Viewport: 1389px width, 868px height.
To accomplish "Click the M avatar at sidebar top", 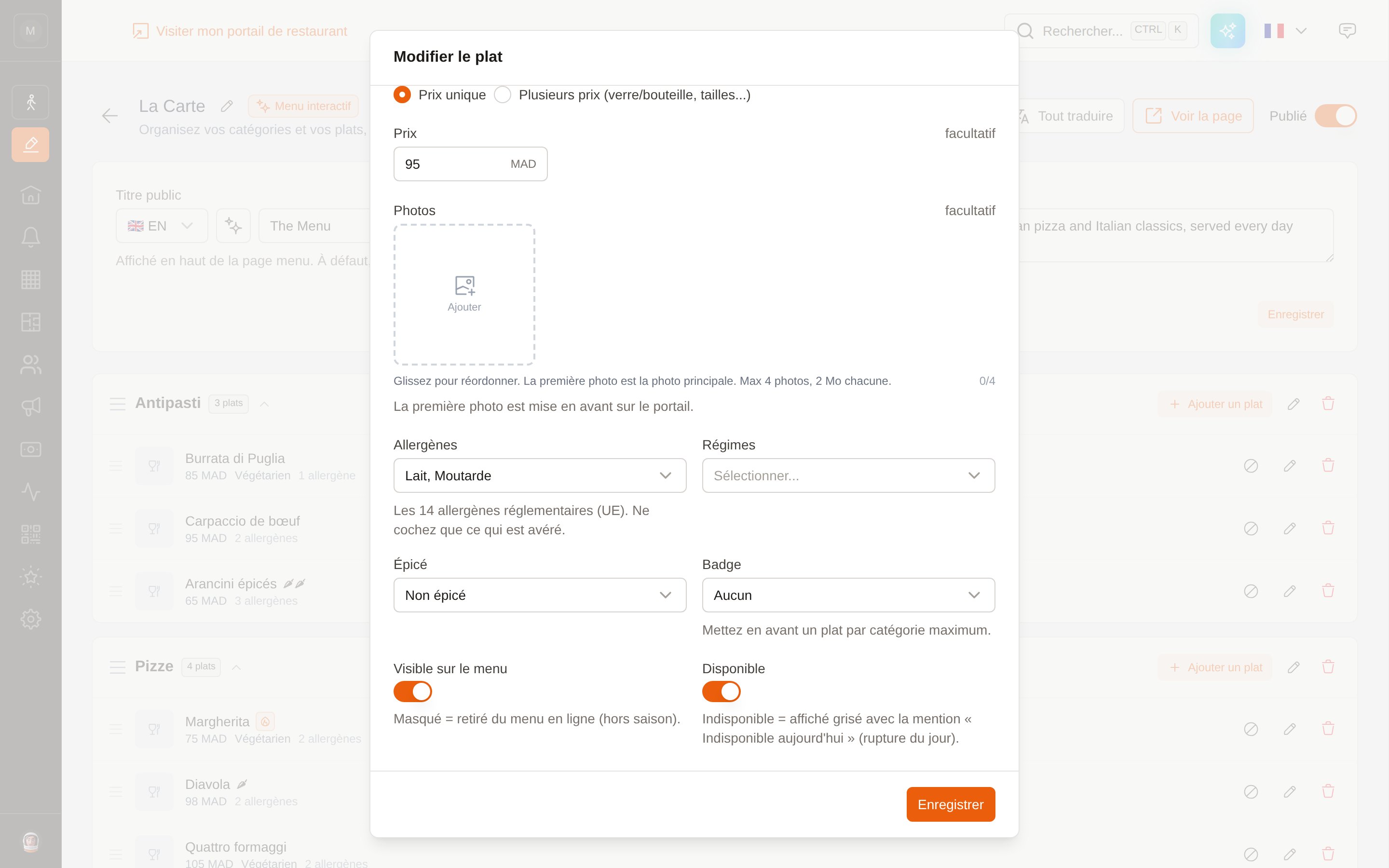I will click(x=30, y=31).
